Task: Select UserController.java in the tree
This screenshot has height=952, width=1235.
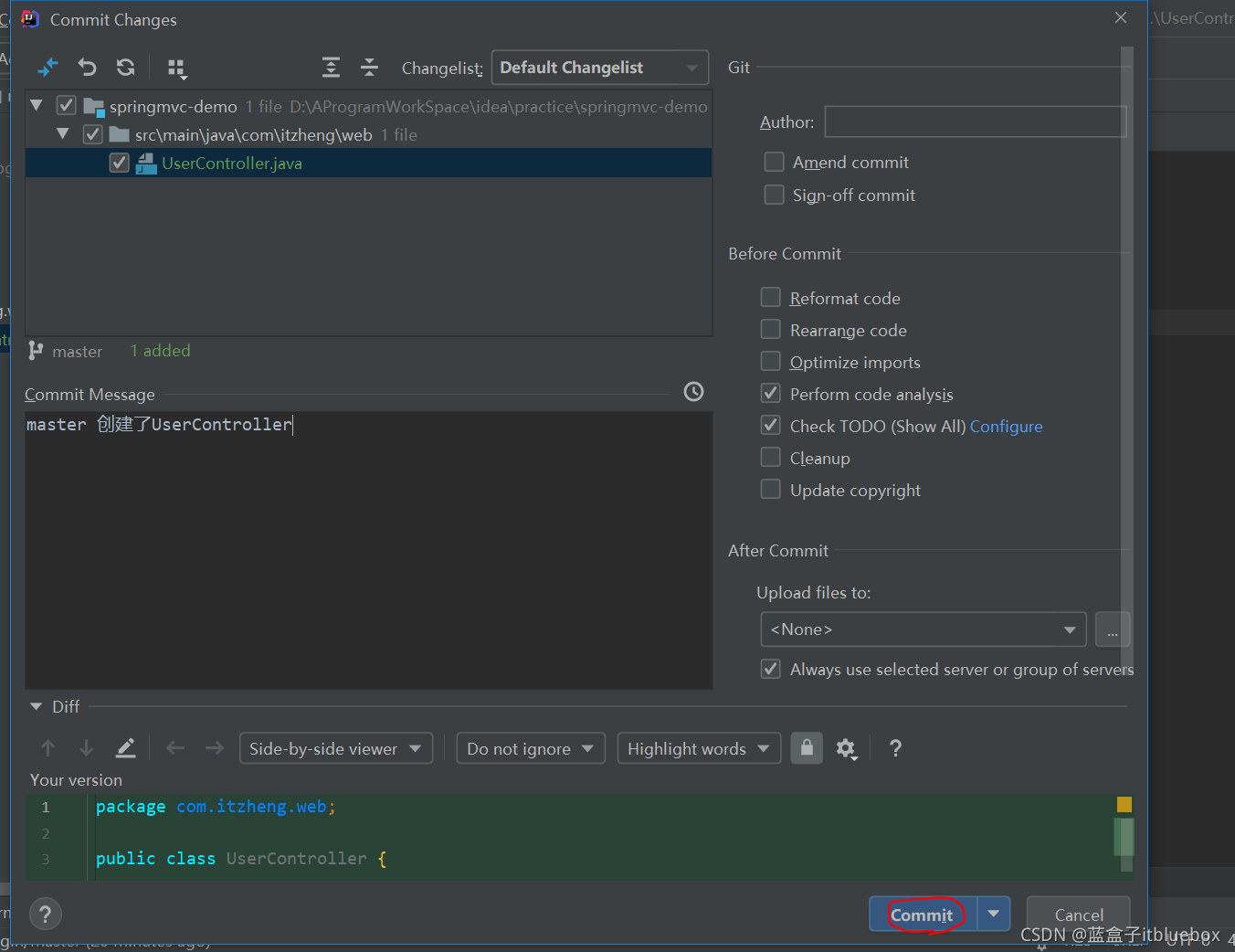Action: [368, 164]
